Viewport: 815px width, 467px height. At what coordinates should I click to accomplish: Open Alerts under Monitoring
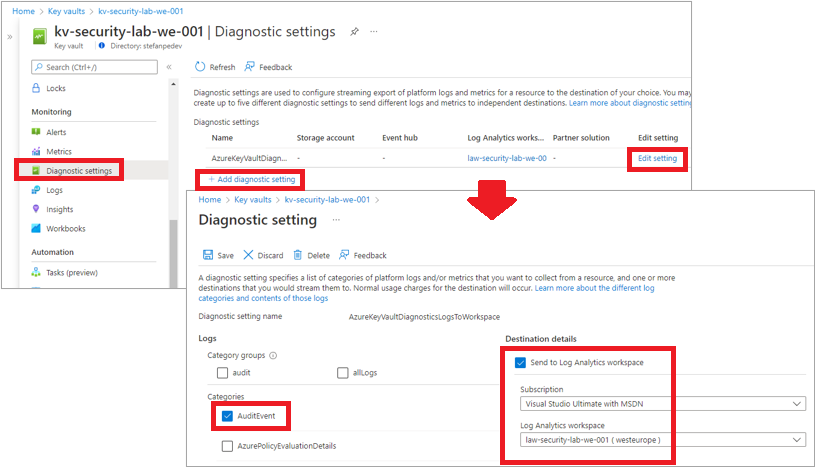[56, 132]
